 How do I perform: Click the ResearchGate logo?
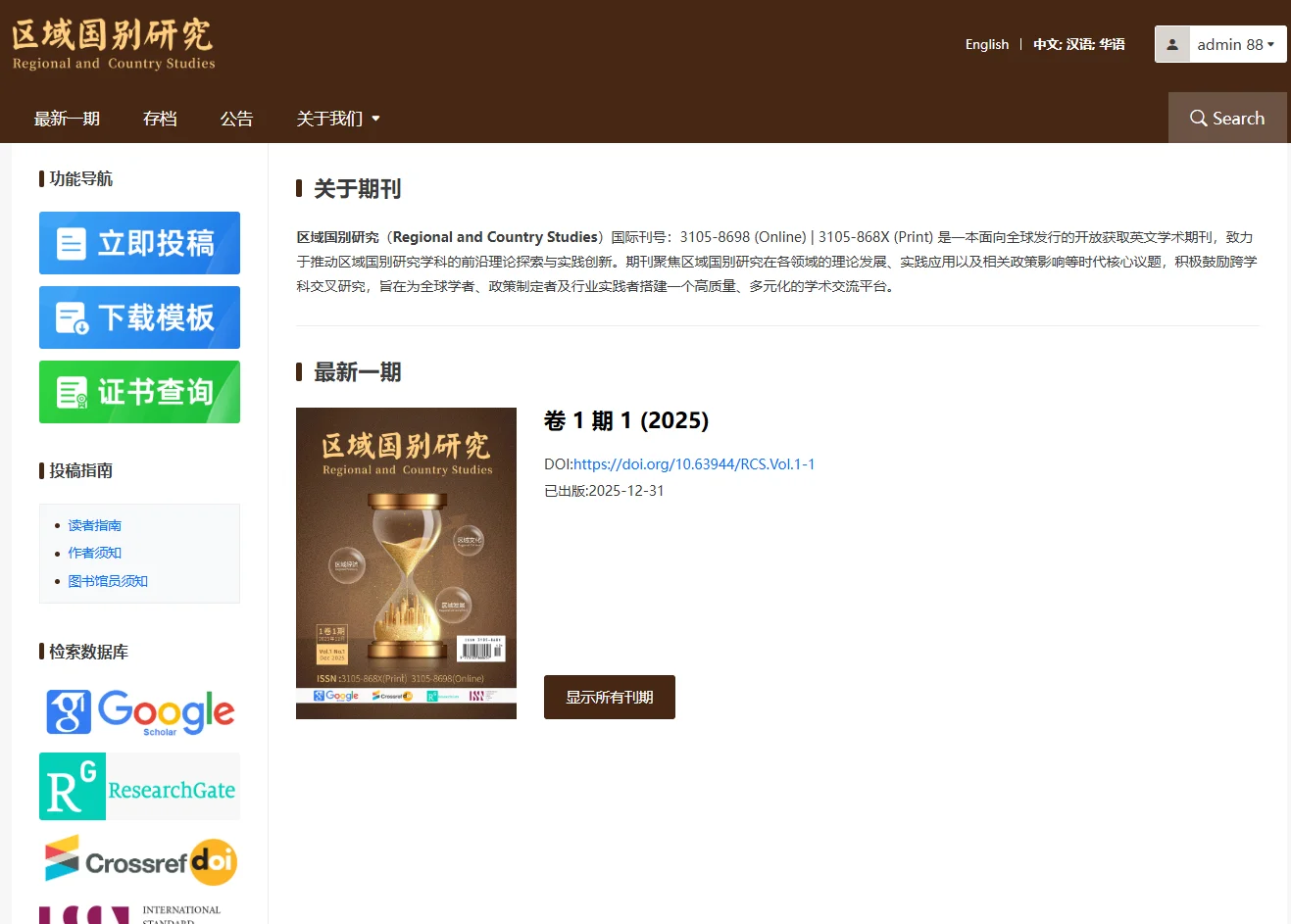139,786
